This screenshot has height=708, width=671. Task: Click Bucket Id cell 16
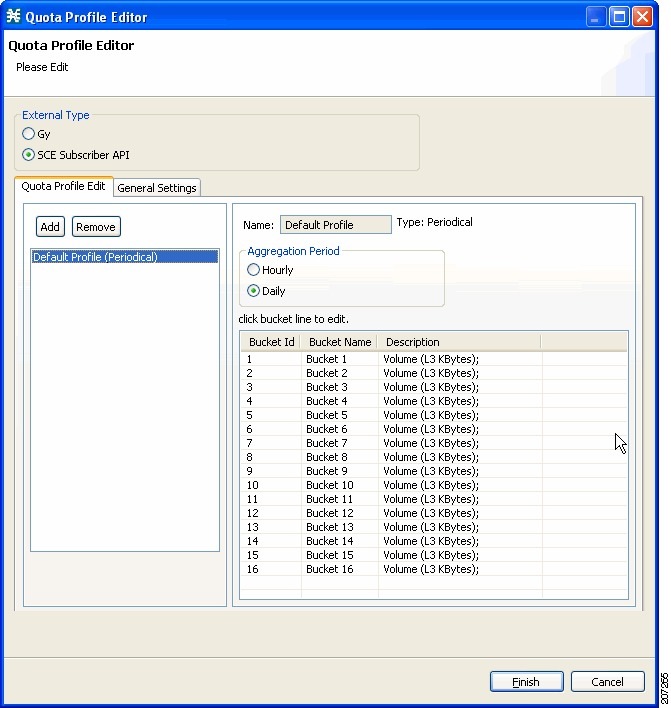tap(271, 569)
